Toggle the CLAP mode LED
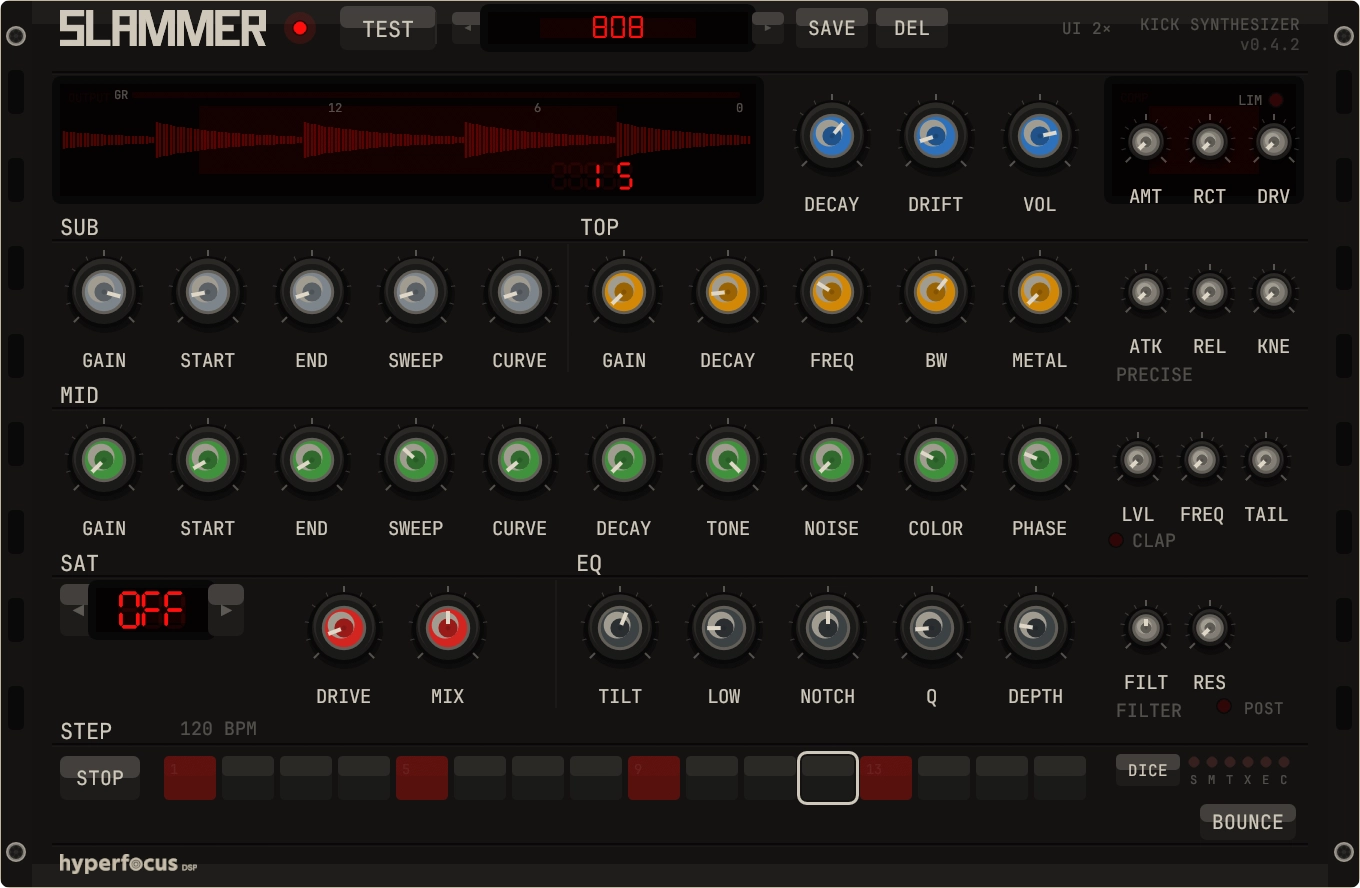The width and height of the screenshot is (1360, 888). 1116,541
